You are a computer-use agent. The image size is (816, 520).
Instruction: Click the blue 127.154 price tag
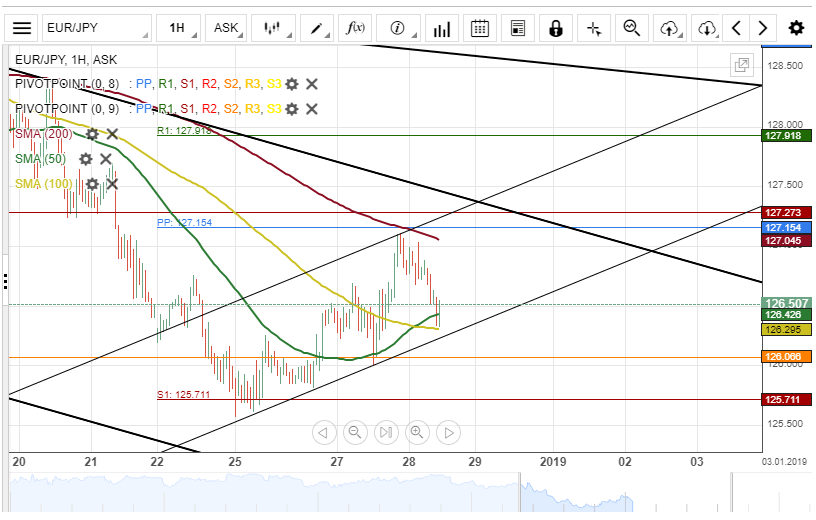(786, 227)
